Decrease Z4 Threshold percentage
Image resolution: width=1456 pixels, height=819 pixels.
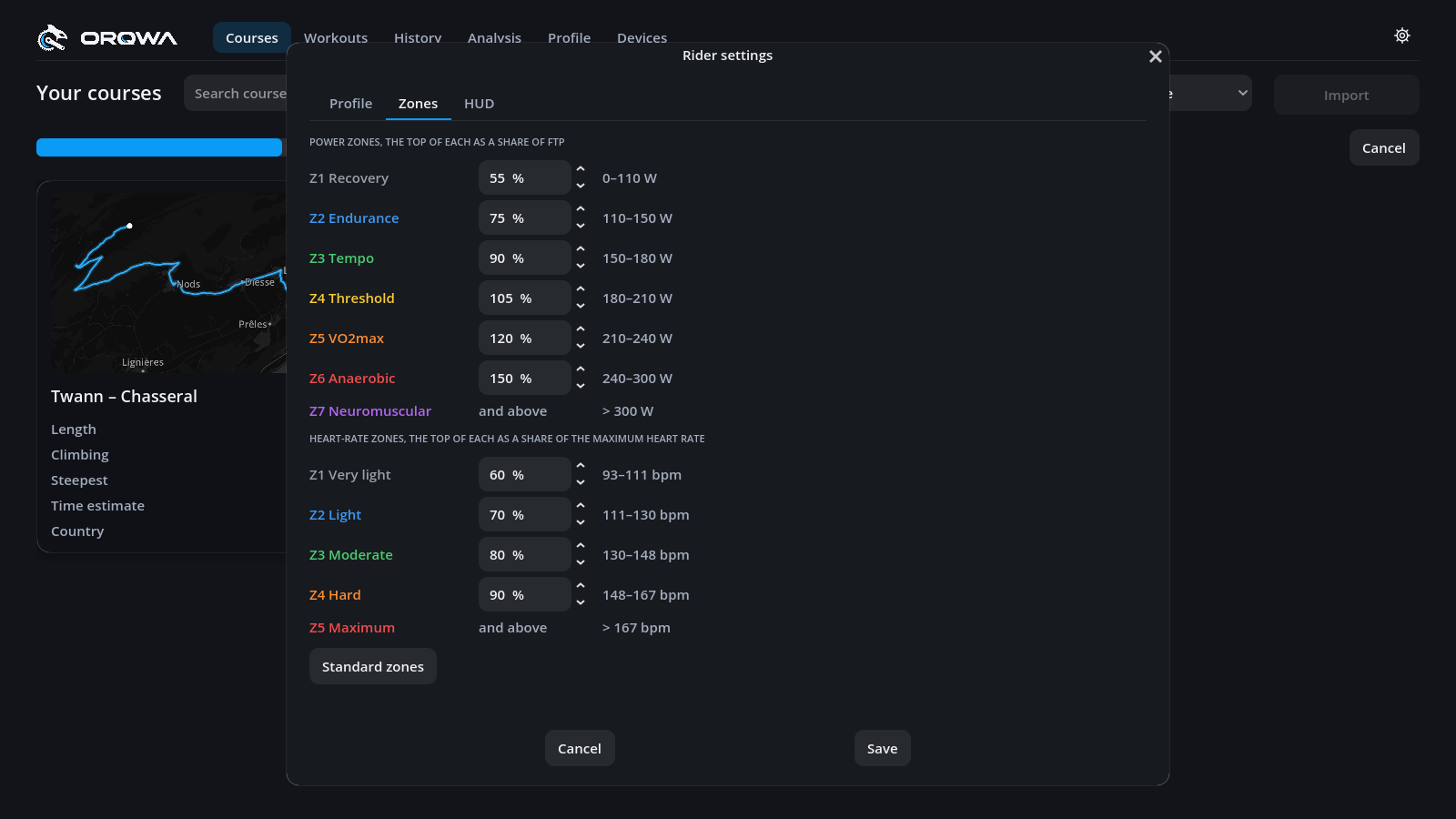pyautogui.click(x=581, y=307)
